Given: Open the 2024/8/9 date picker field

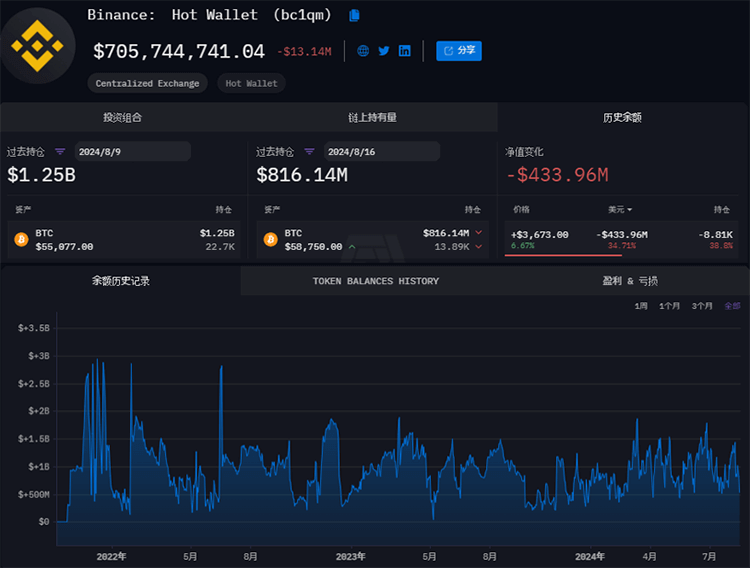Looking at the screenshot, I should (132, 152).
